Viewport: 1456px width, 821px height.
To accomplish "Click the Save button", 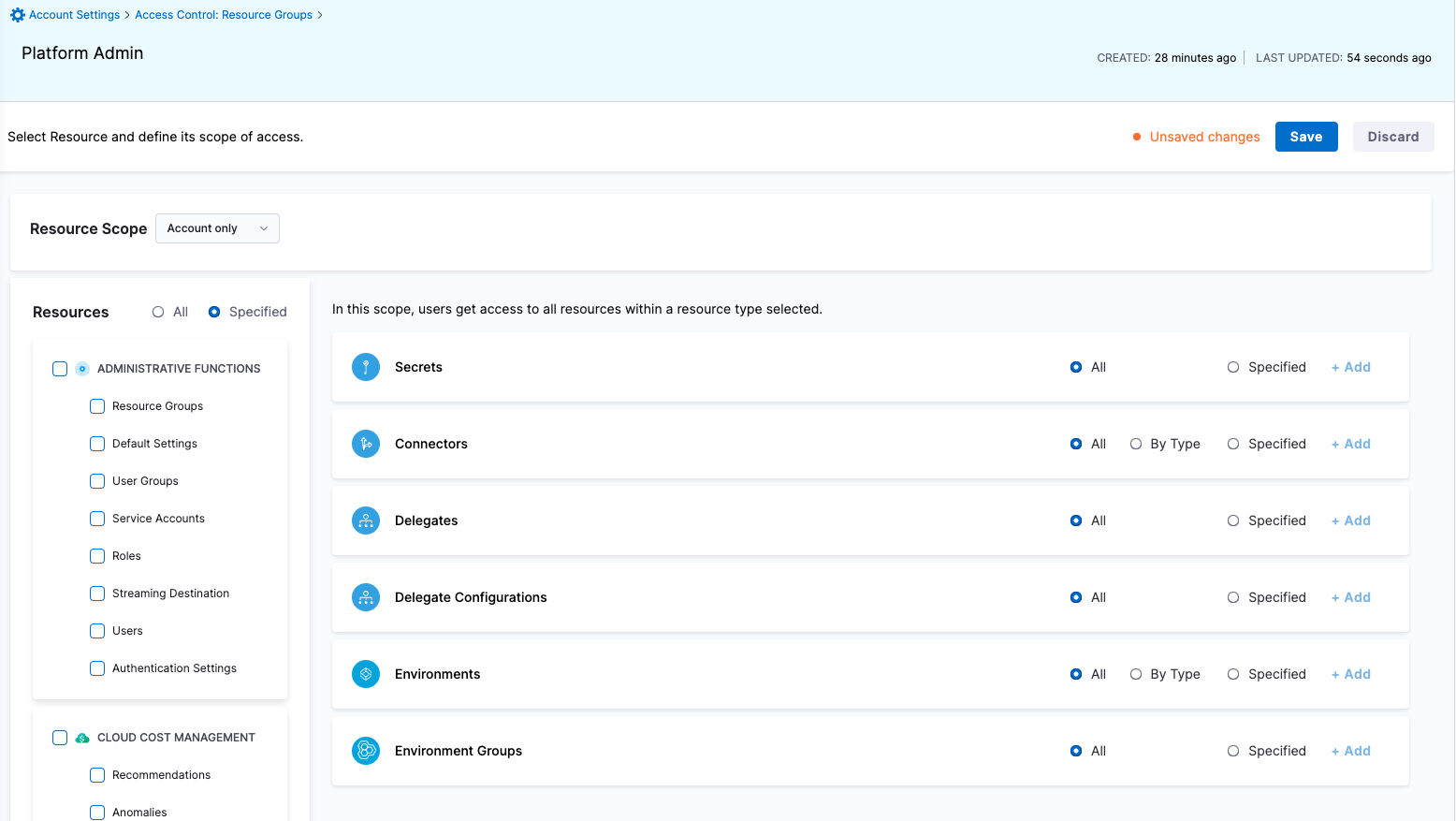I will (x=1306, y=136).
